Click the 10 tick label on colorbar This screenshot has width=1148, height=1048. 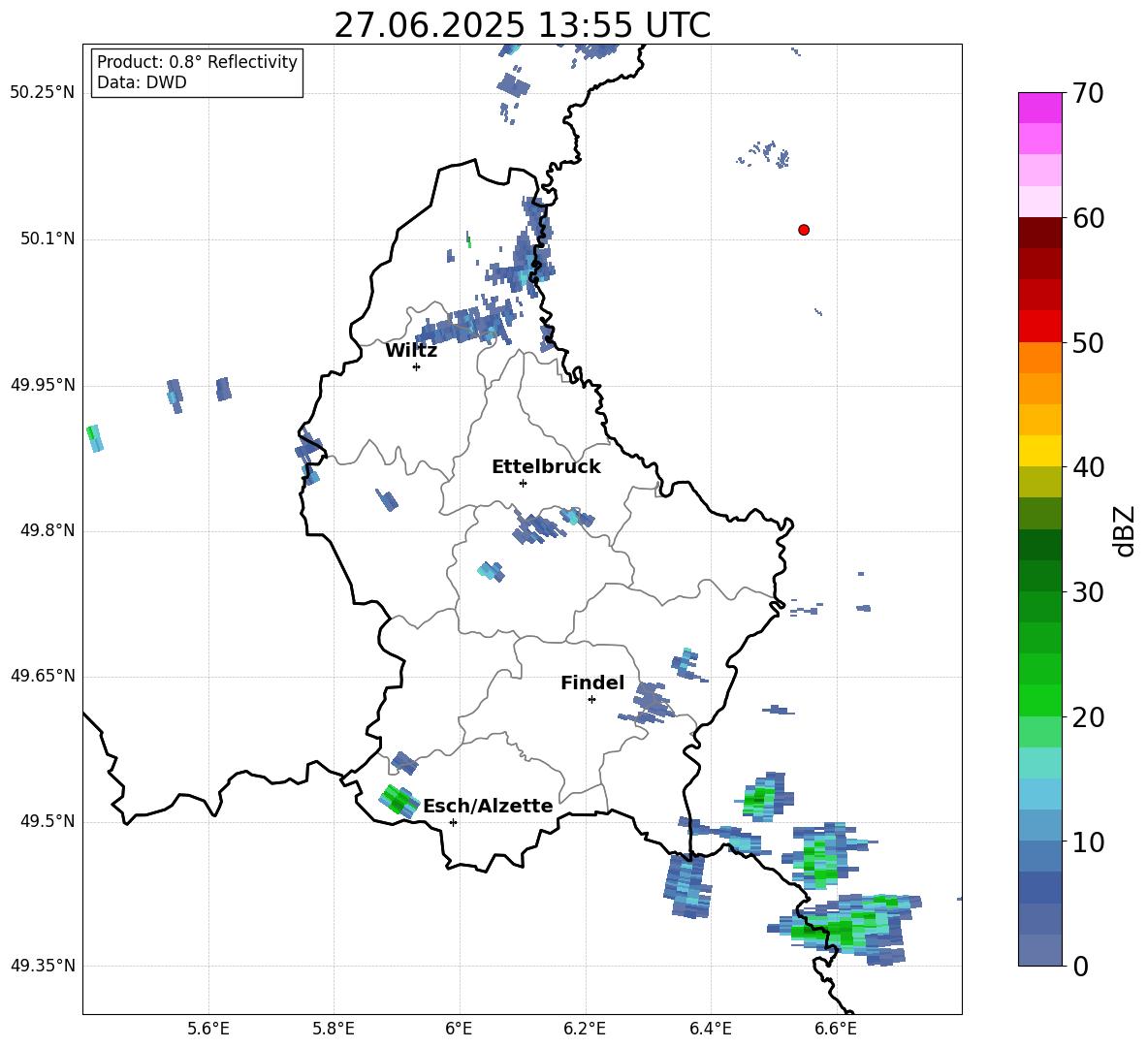[1087, 842]
